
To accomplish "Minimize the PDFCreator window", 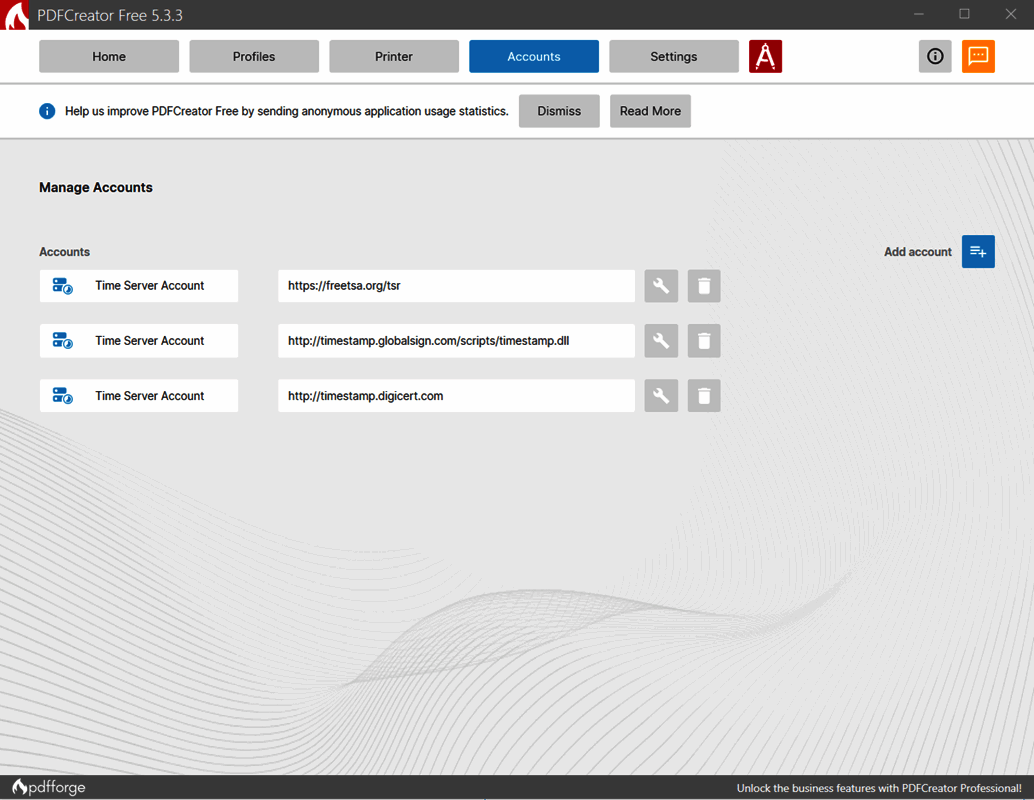I will coord(919,15).
